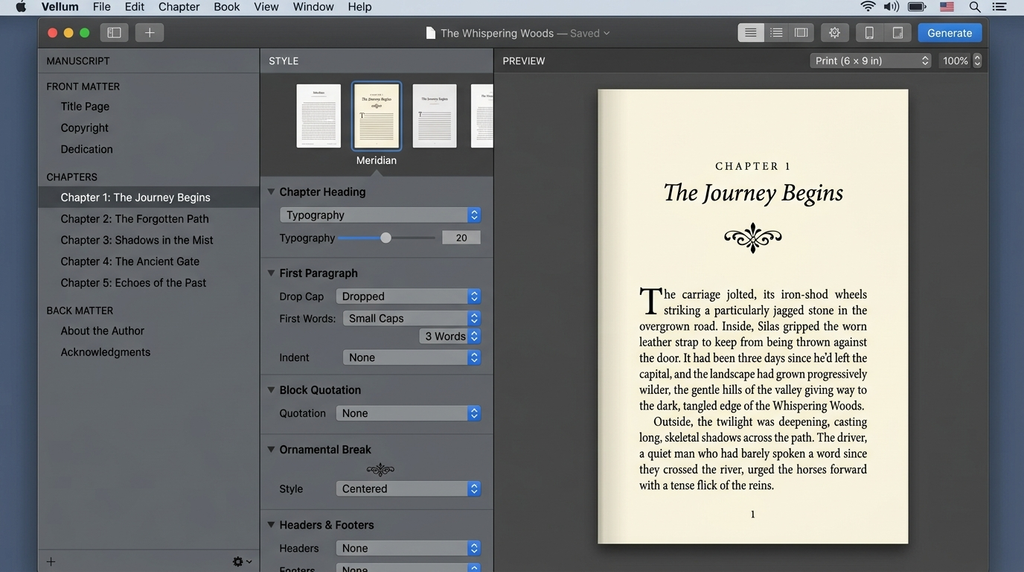The height and width of the screenshot is (572, 1024).
Task: Open the Indent dropdown
Action: point(411,357)
